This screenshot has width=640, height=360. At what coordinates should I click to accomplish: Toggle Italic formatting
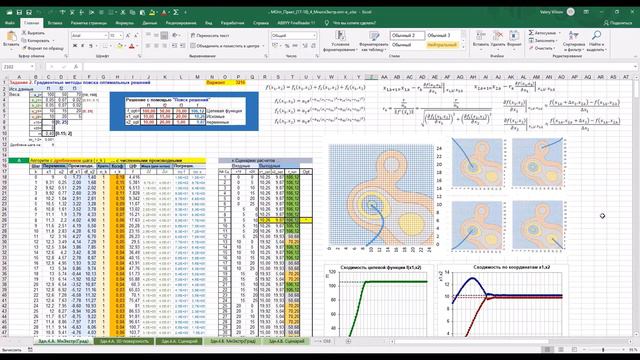82,46
